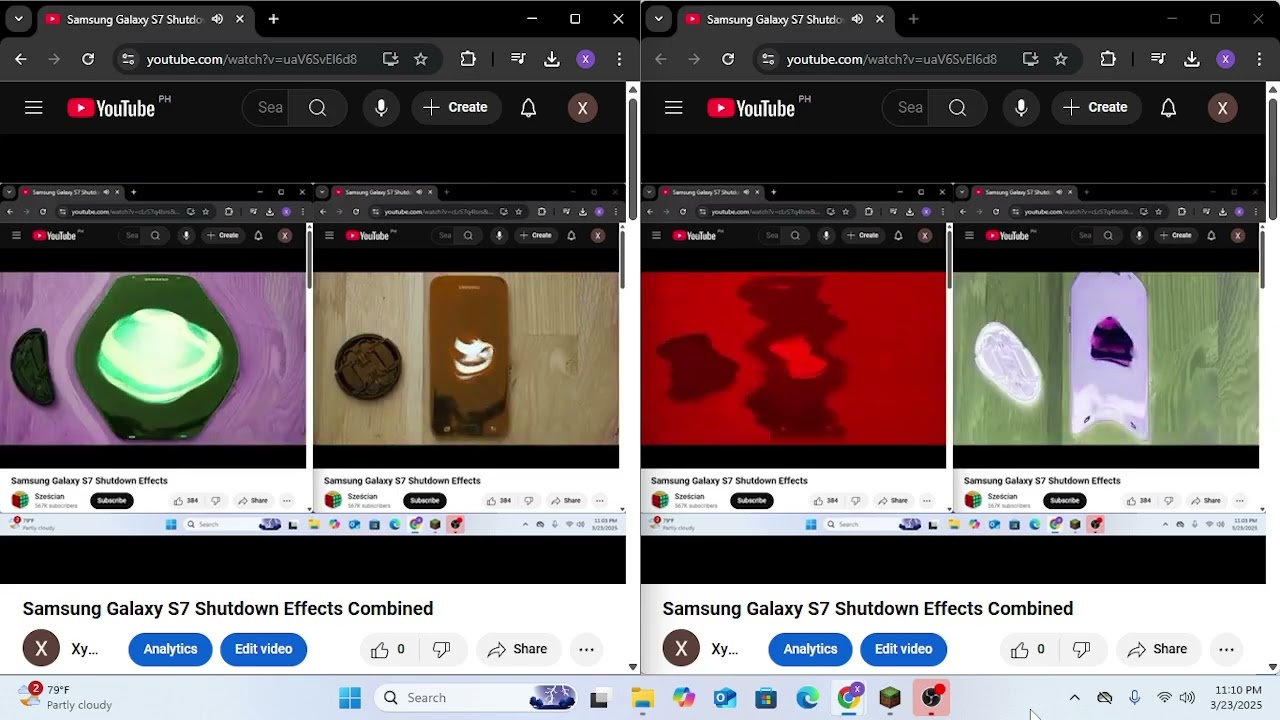Click the left window vertical scrollbar thumb
This screenshot has width=1280, height=720.
[x=633, y=158]
